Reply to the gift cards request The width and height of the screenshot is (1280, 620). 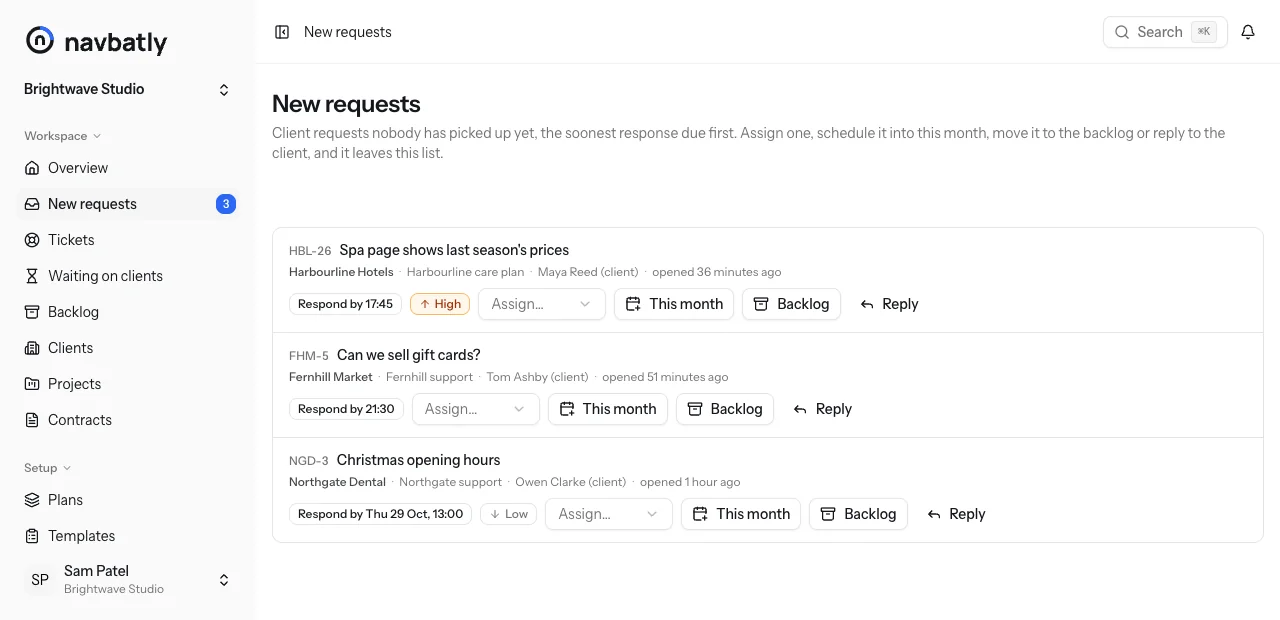[x=822, y=409]
